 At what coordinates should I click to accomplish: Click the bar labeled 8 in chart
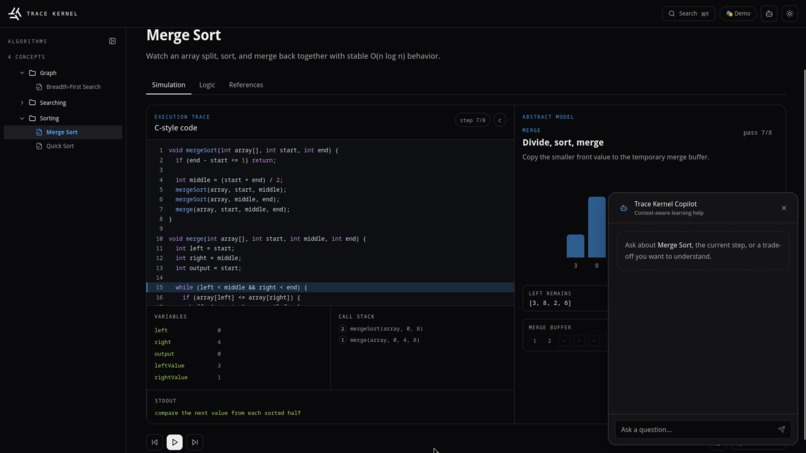pyautogui.click(x=597, y=227)
